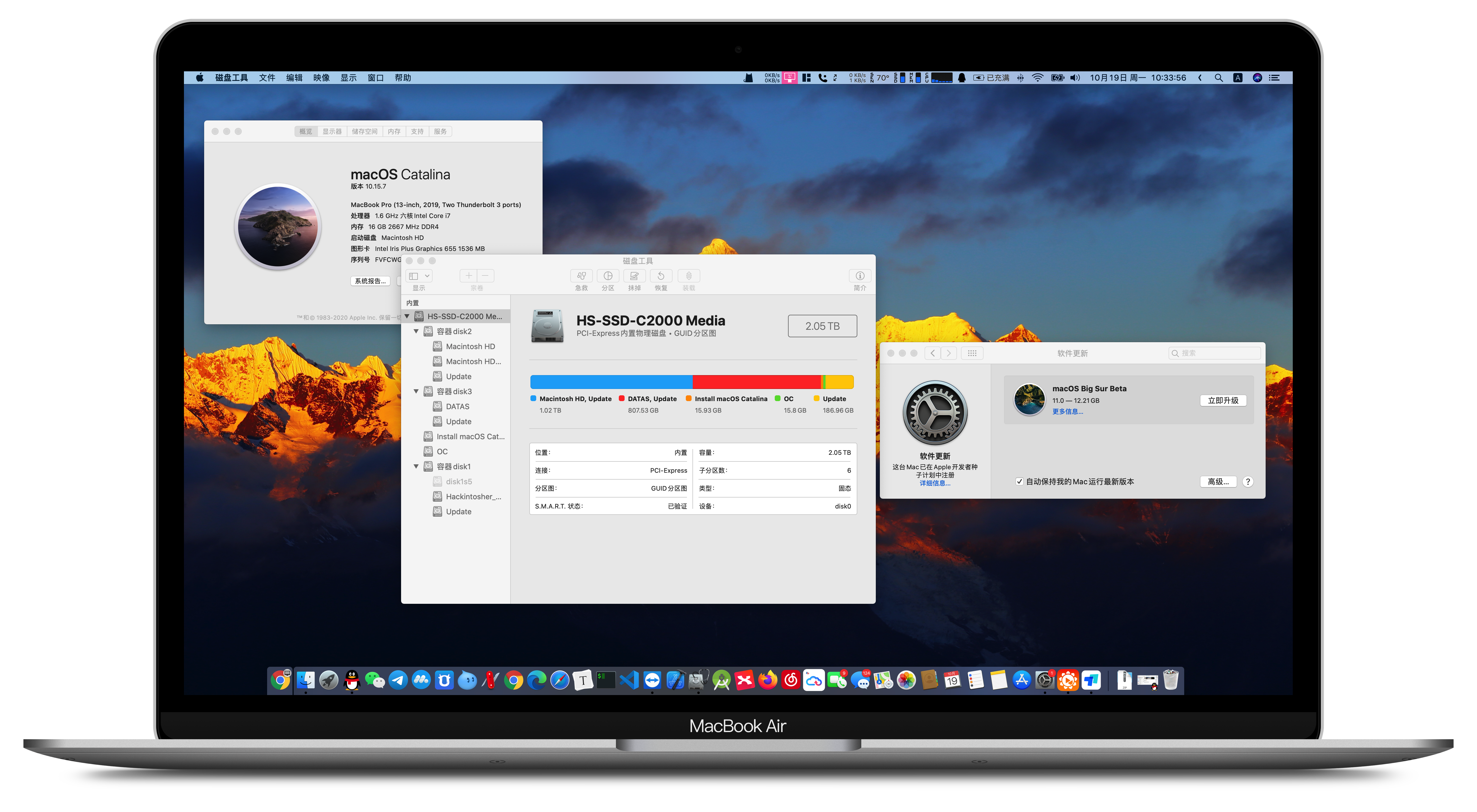Show all preferences via the grid icon
The height and width of the screenshot is (812, 1477).
click(972, 353)
